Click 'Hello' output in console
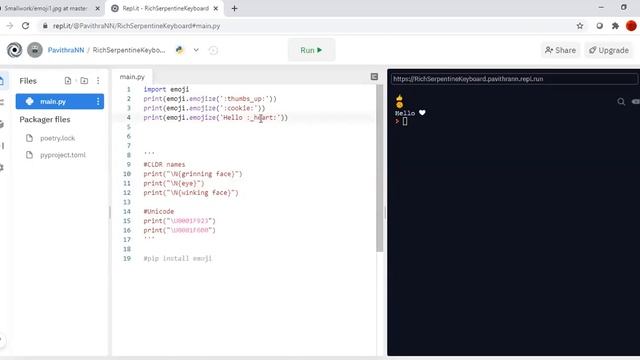640x360 pixels. pyautogui.click(x=405, y=113)
